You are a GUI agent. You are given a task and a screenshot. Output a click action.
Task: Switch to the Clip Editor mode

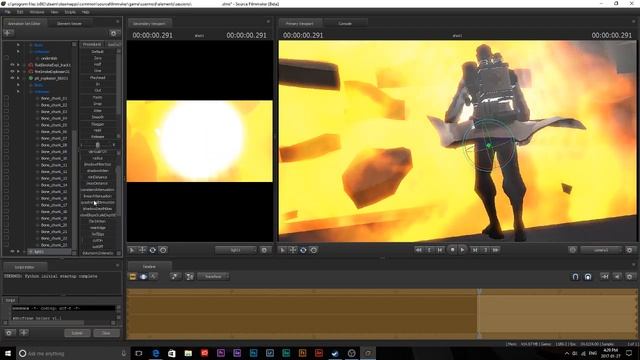133,277
